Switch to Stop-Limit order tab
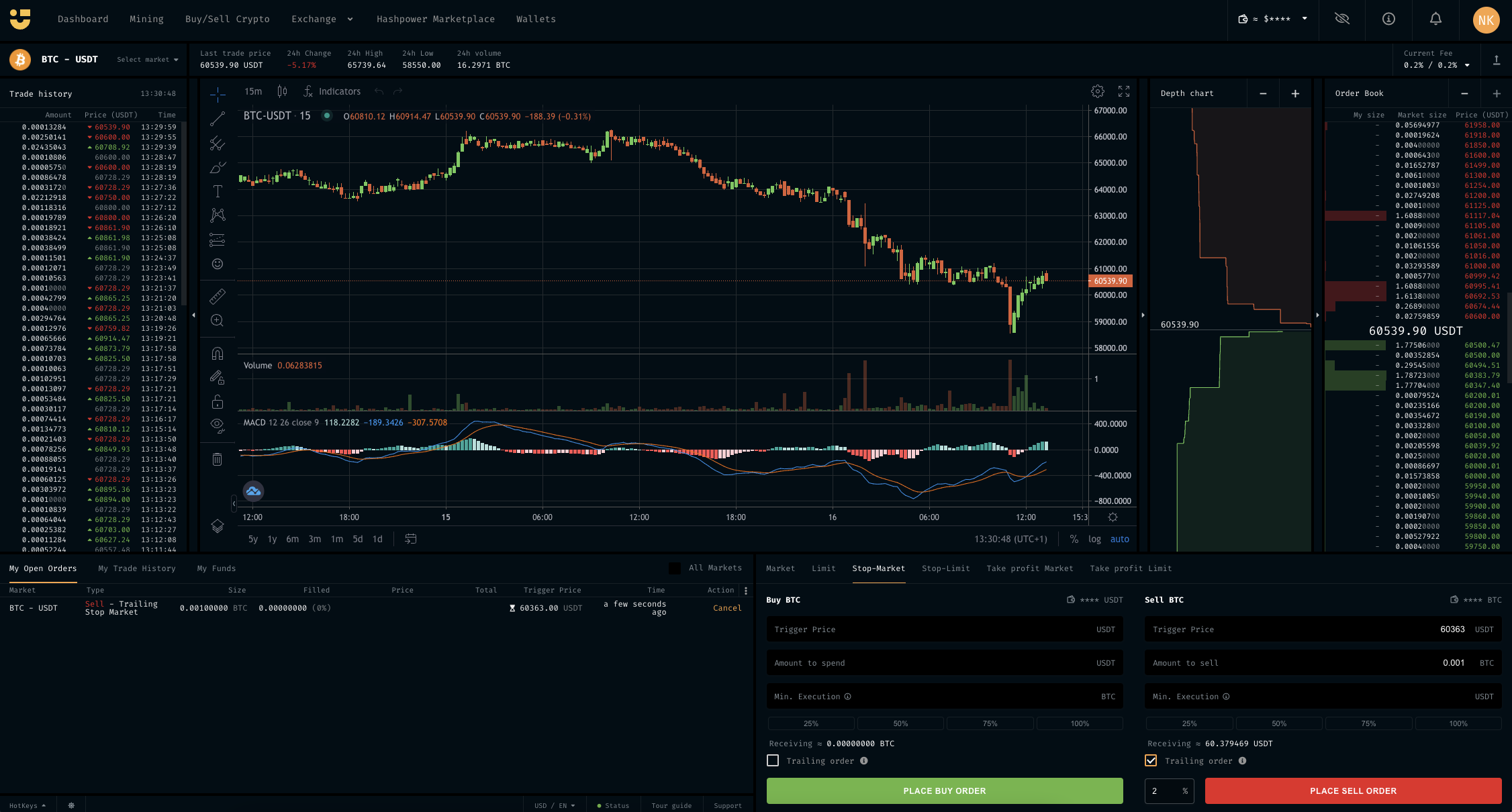The image size is (1512, 812). click(945, 568)
